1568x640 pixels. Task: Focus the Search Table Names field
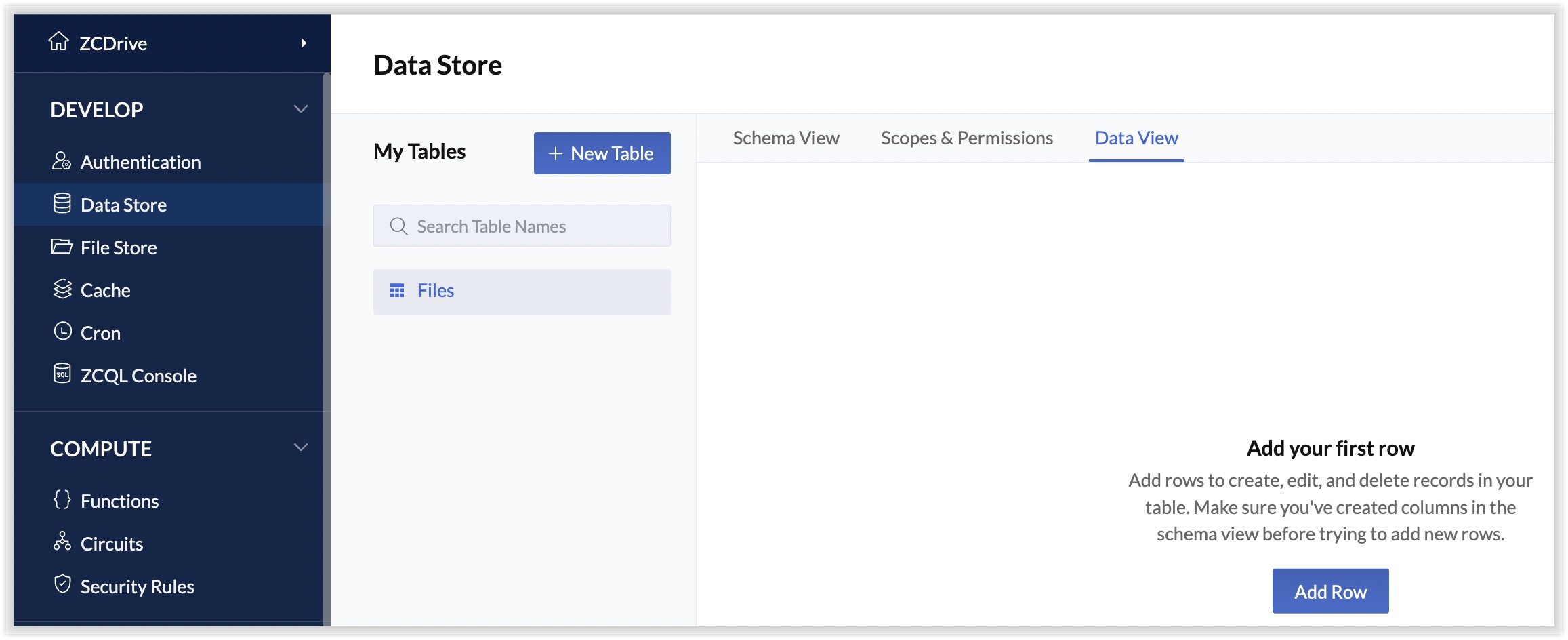(x=522, y=226)
